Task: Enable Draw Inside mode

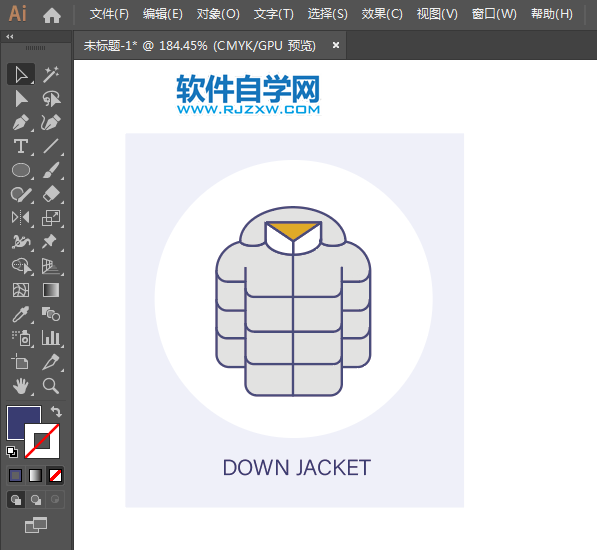Action: 55,500
